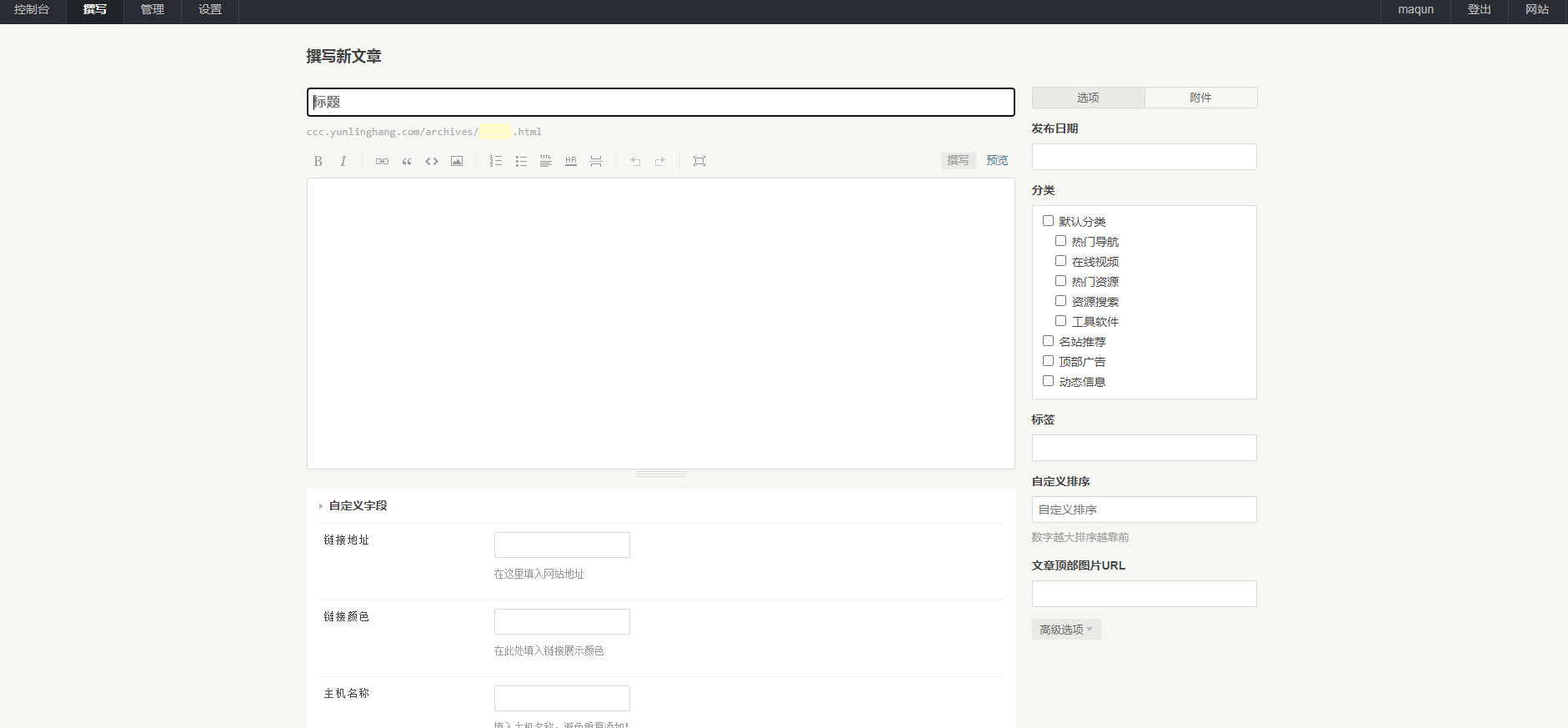Open the 管理 menu in top navigation

click(153, 10)
